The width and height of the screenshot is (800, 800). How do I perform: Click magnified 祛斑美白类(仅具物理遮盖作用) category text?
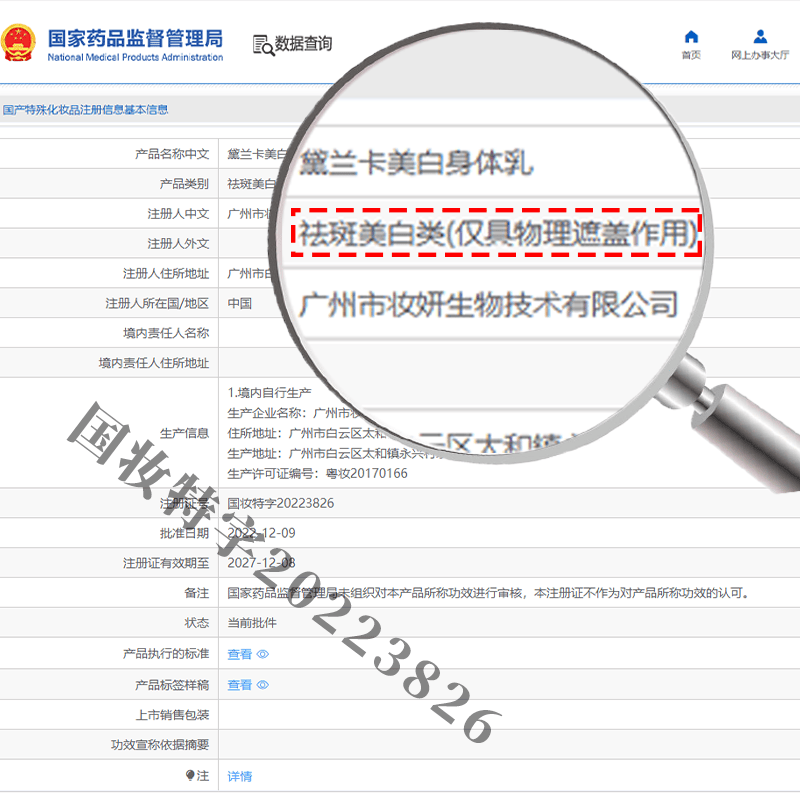coord(497,234)
